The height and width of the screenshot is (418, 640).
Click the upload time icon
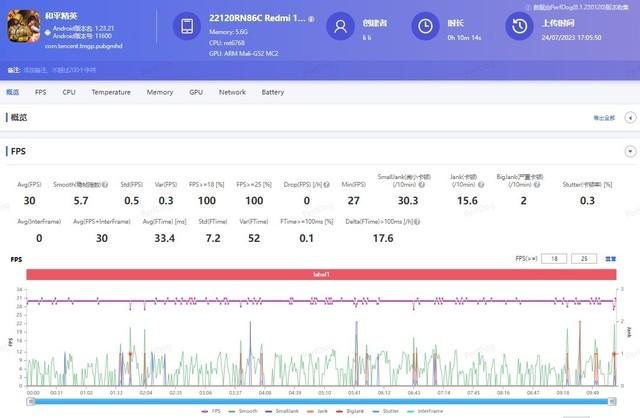click(519, 25)
